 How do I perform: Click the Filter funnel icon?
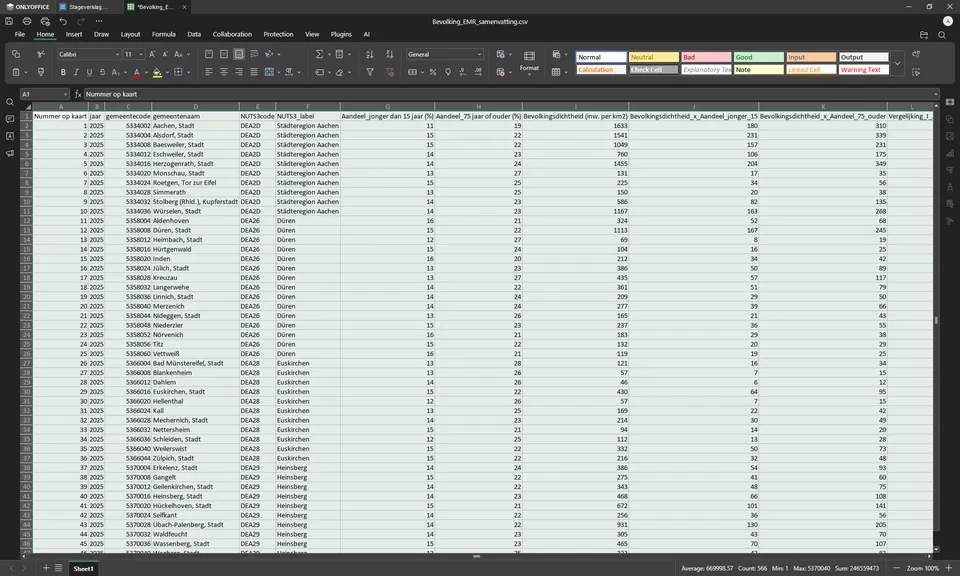tap(370, 72)
